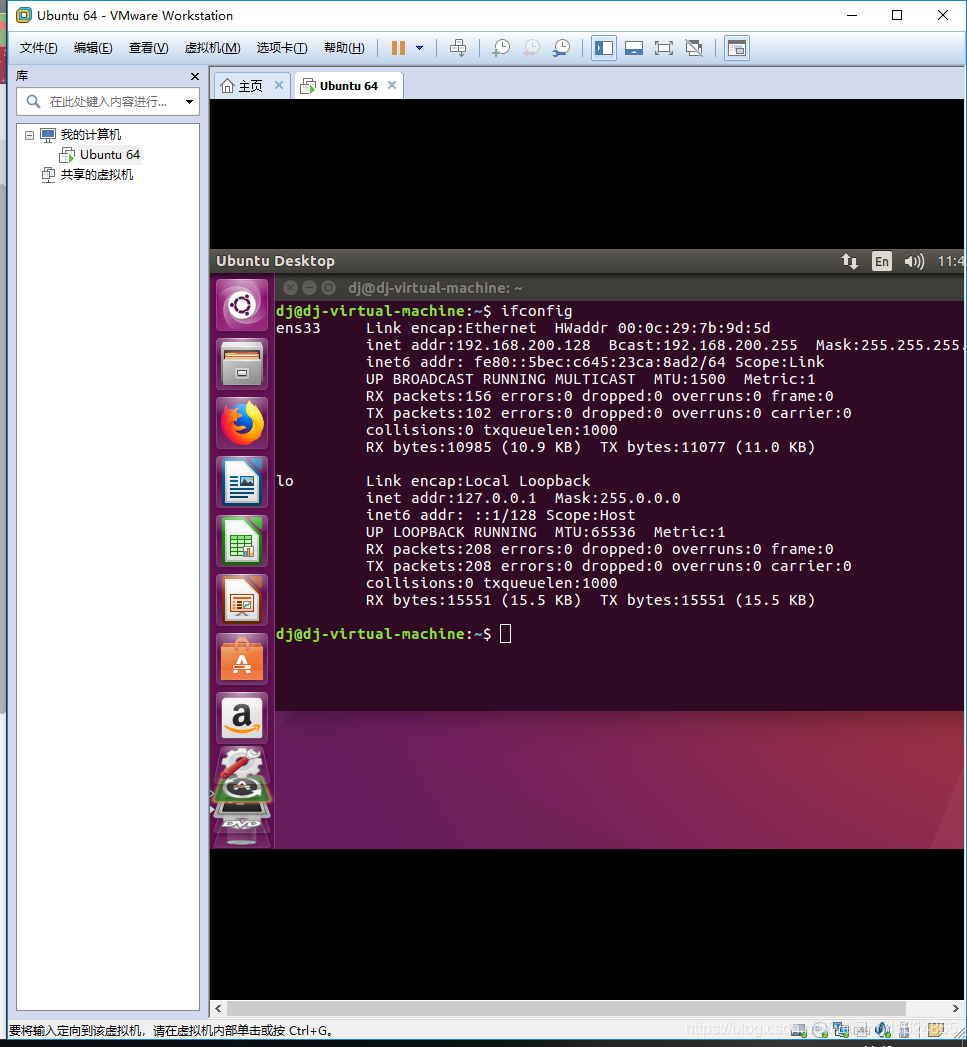Open the 文件(F) menu
Image resolution: width=967 pixels, height=1047 pixels.
(x=38, y=48)
